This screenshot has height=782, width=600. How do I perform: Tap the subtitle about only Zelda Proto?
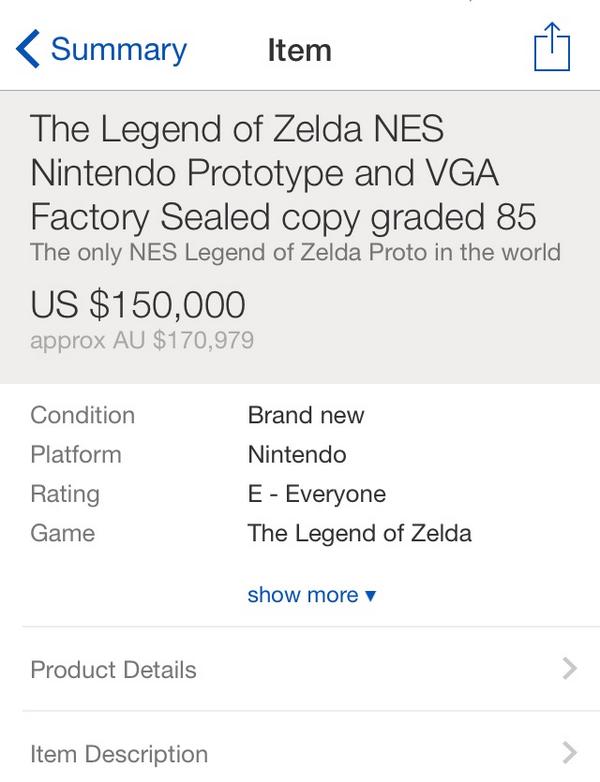tap(295, 251)
